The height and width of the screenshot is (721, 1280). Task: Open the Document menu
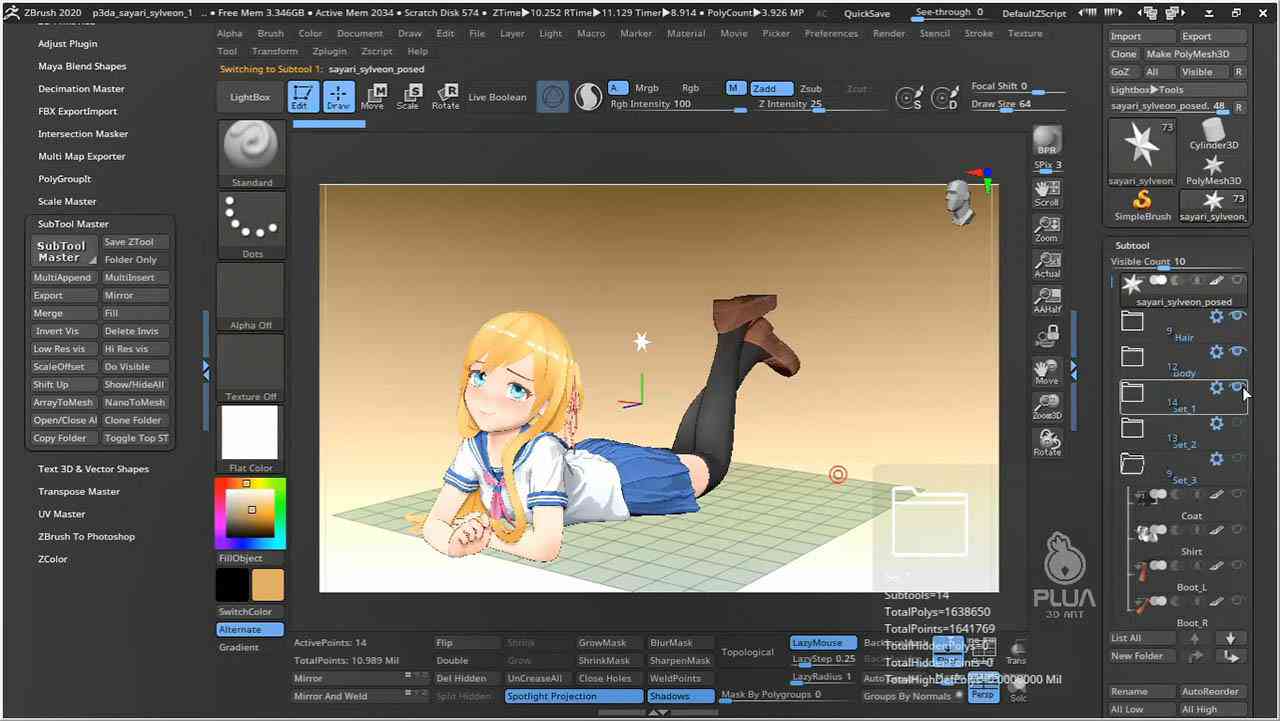click(x=360, y=33)
